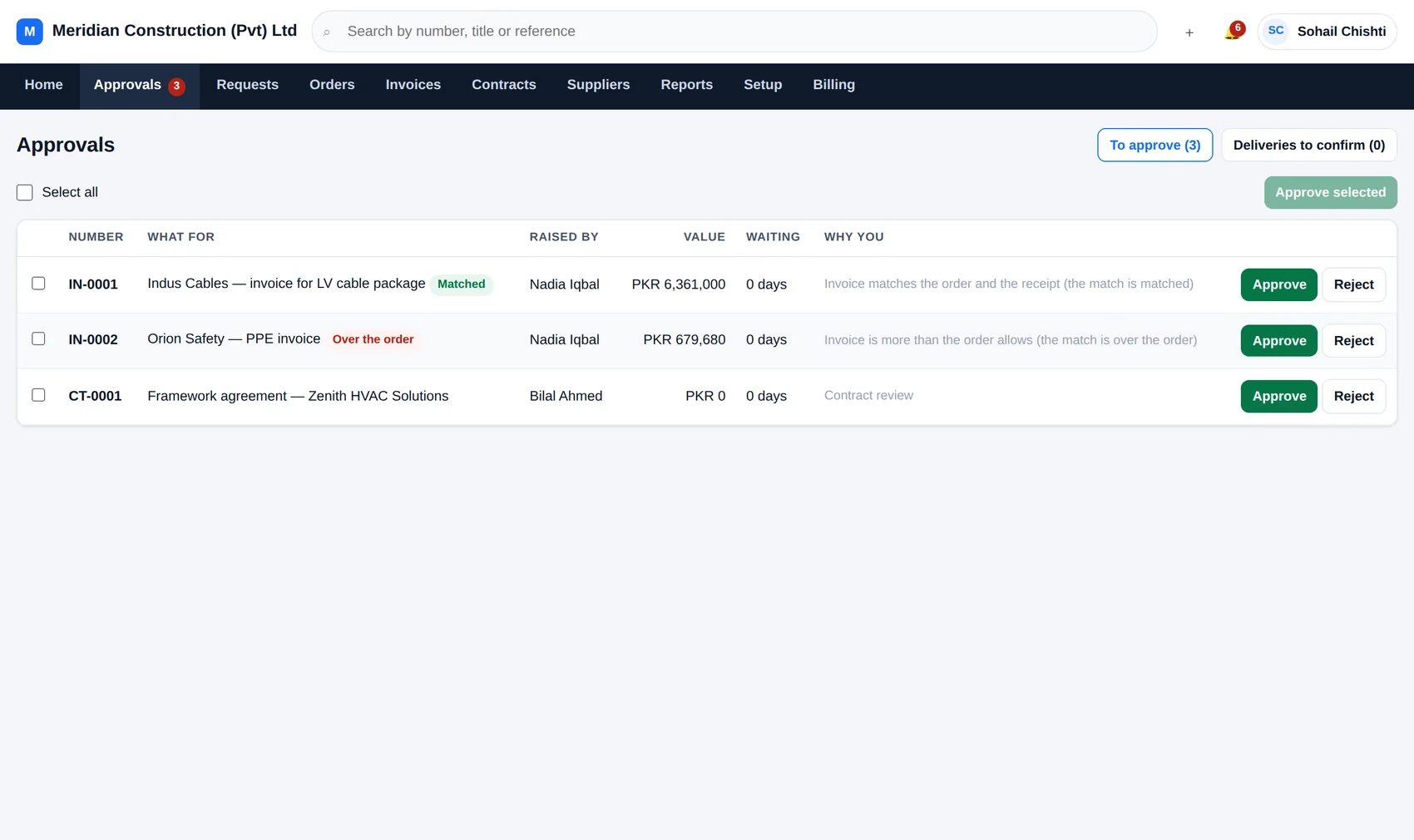Click Bilal Ahmed in Raised By column
Image resolution: width=1414 pixels, height=840 pixels.
point(566,397)
